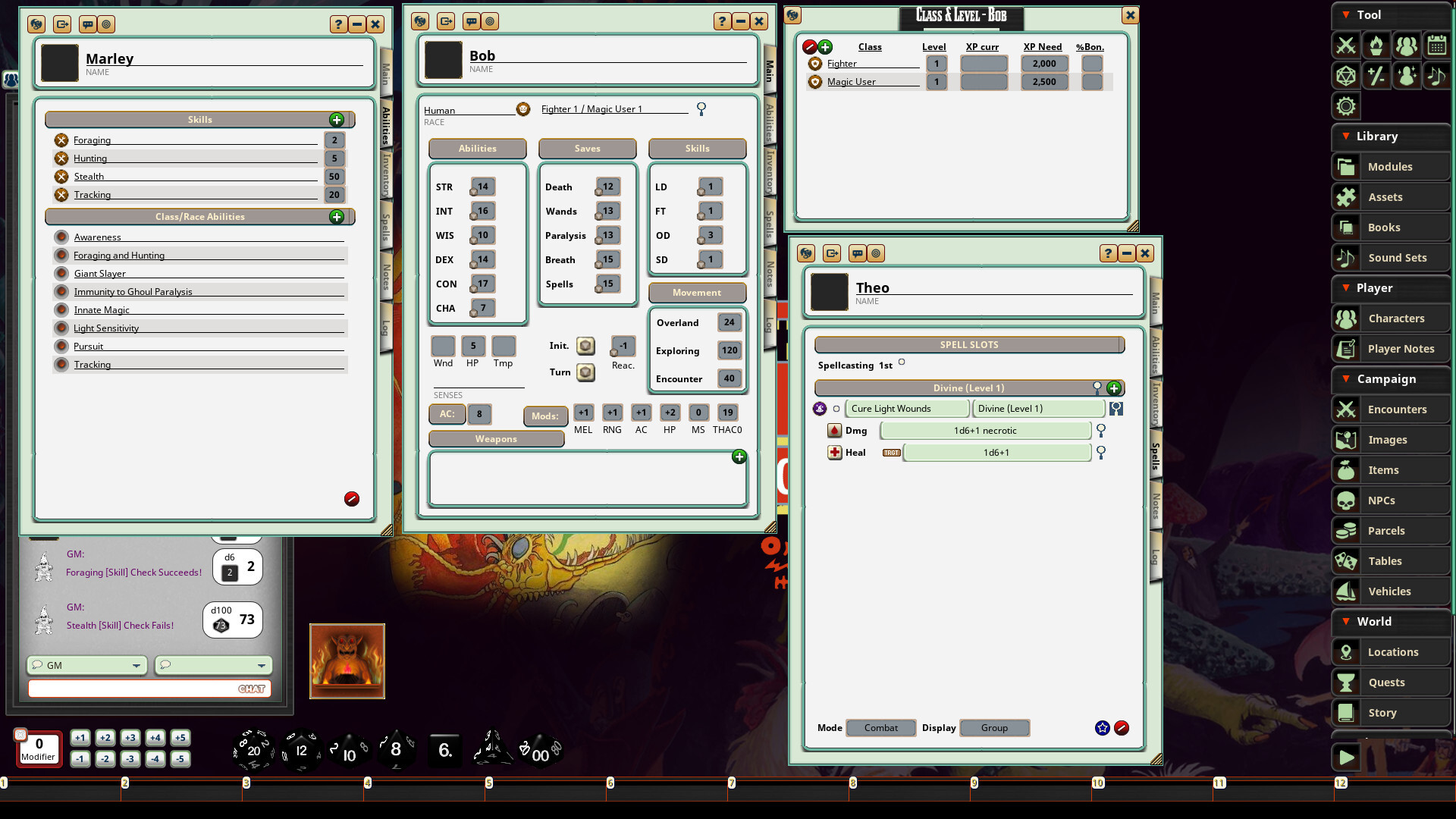
Task: Click the d8 die in dice tray
Action: click(396, 750)
